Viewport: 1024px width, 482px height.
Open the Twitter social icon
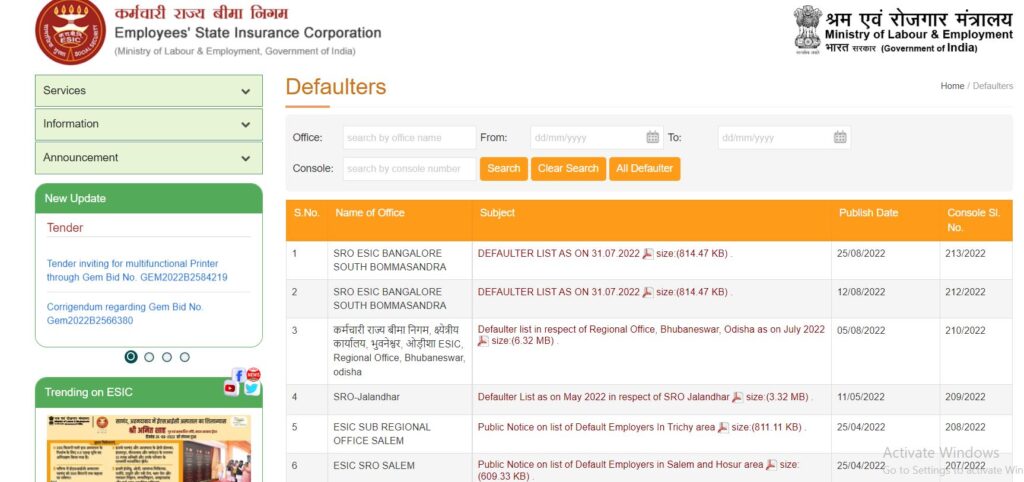pyautogui.click(x=252, y=389)
